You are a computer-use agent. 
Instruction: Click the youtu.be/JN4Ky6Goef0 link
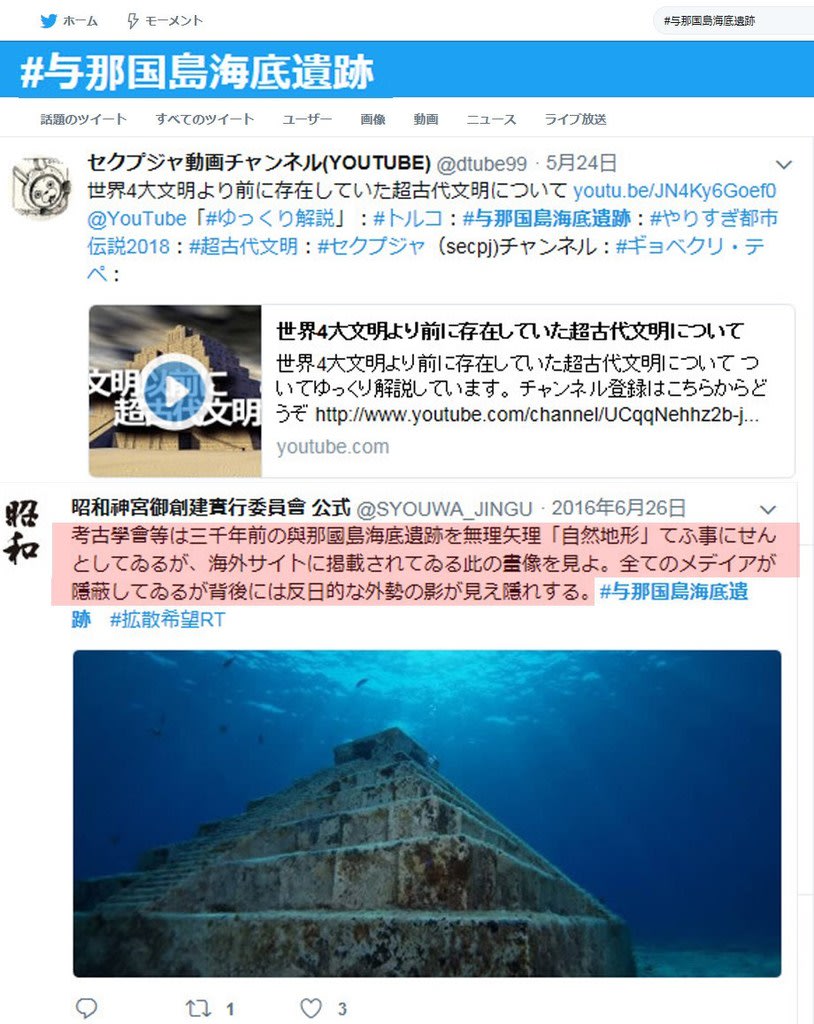point(674,191)
